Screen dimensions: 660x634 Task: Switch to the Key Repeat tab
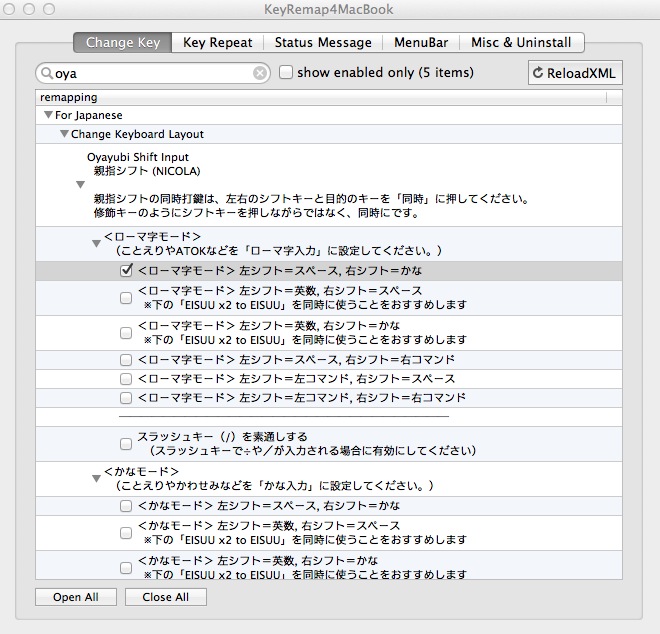pos(218,43)
